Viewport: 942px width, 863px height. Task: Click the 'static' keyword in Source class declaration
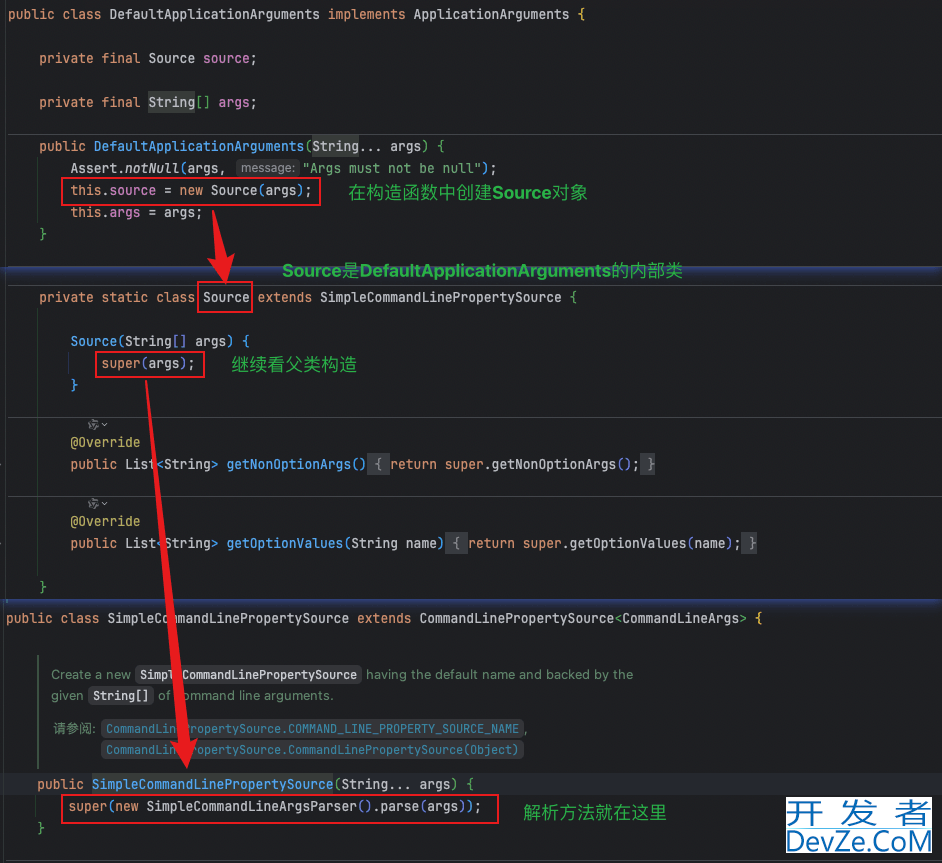pos(124,297)
